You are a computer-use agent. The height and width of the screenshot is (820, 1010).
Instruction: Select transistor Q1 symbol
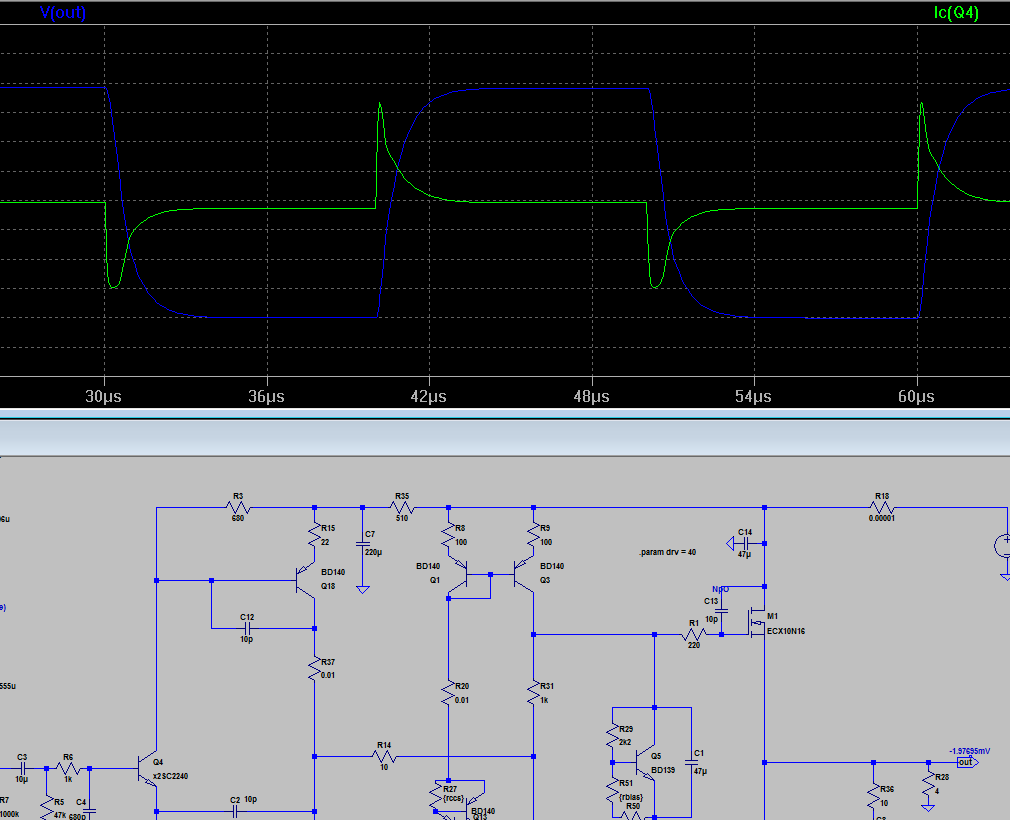458,574
